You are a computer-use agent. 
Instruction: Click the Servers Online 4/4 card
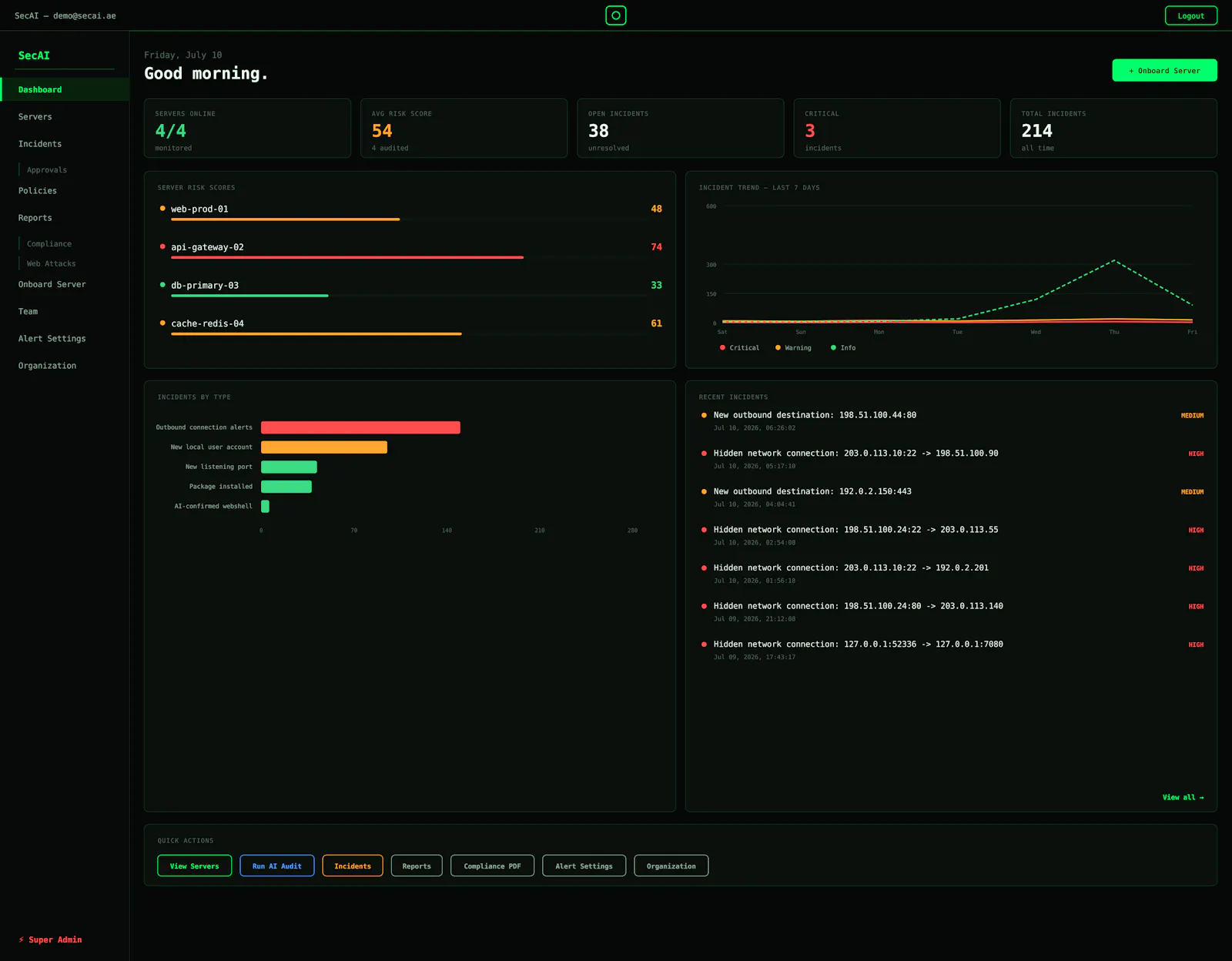pyautogui.click(x=247, y=128)
